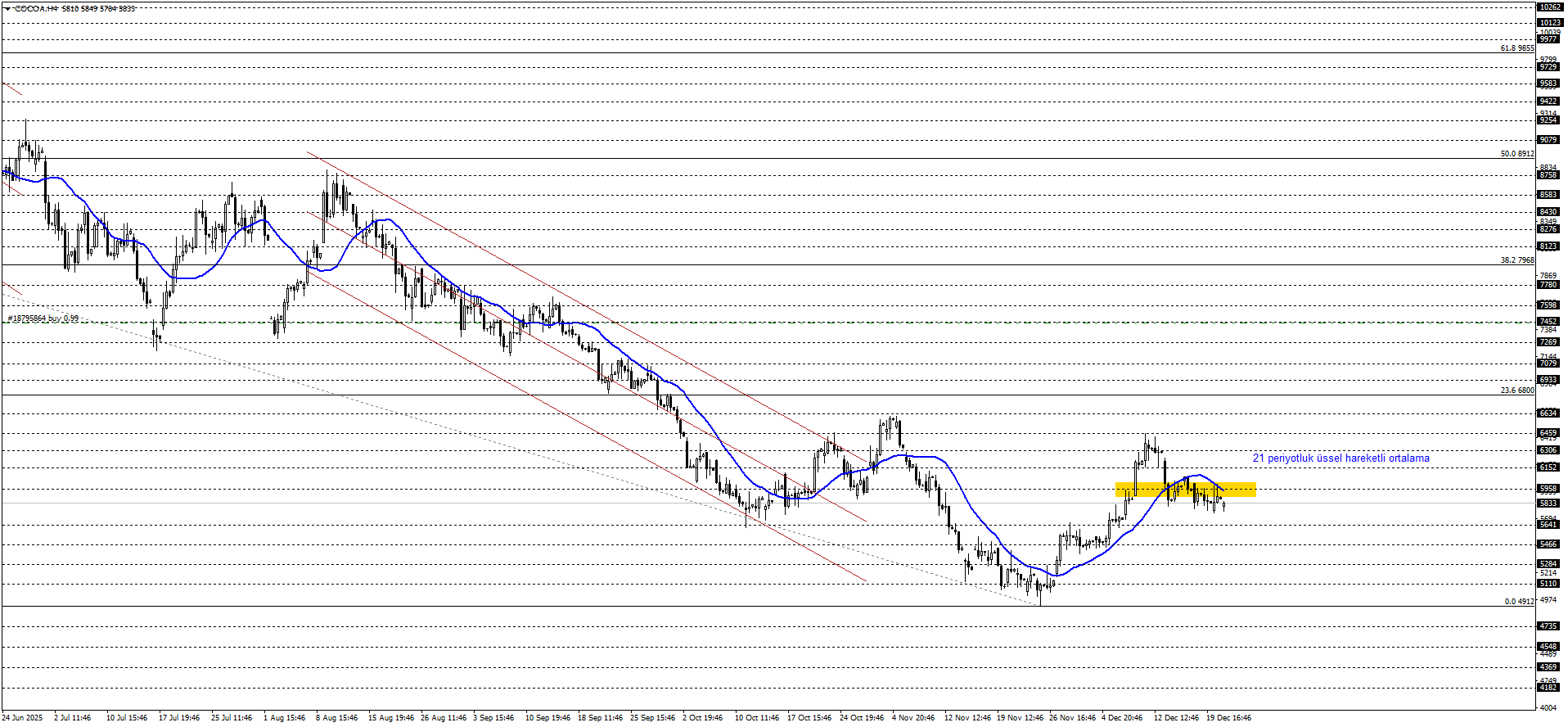Select the 38.2 7968 Fibonacci level label
This screenshot has height=727, width=1568.
coord(1516,260)
